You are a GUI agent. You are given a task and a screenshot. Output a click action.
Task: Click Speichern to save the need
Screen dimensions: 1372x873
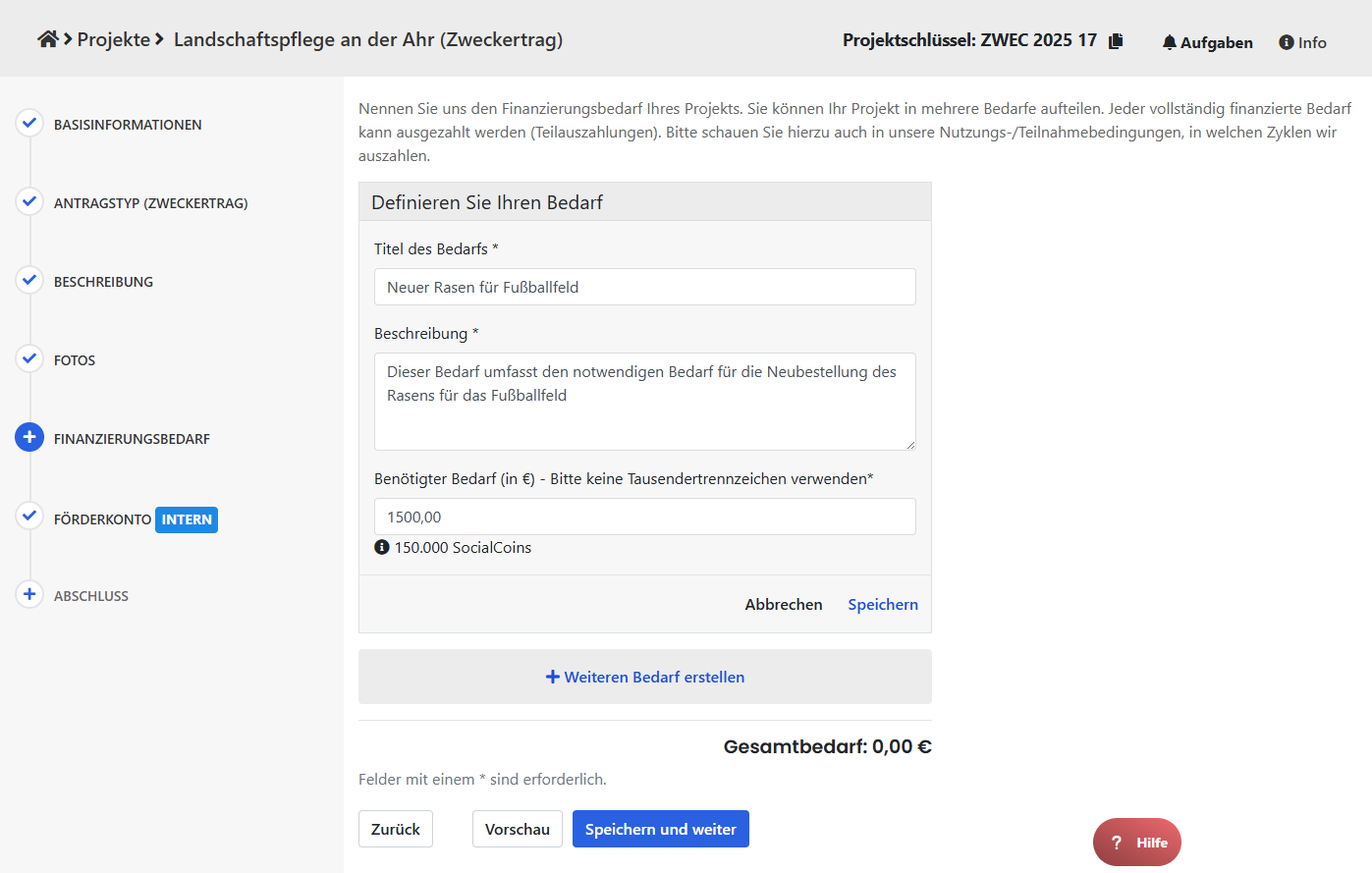coord(883,604)
